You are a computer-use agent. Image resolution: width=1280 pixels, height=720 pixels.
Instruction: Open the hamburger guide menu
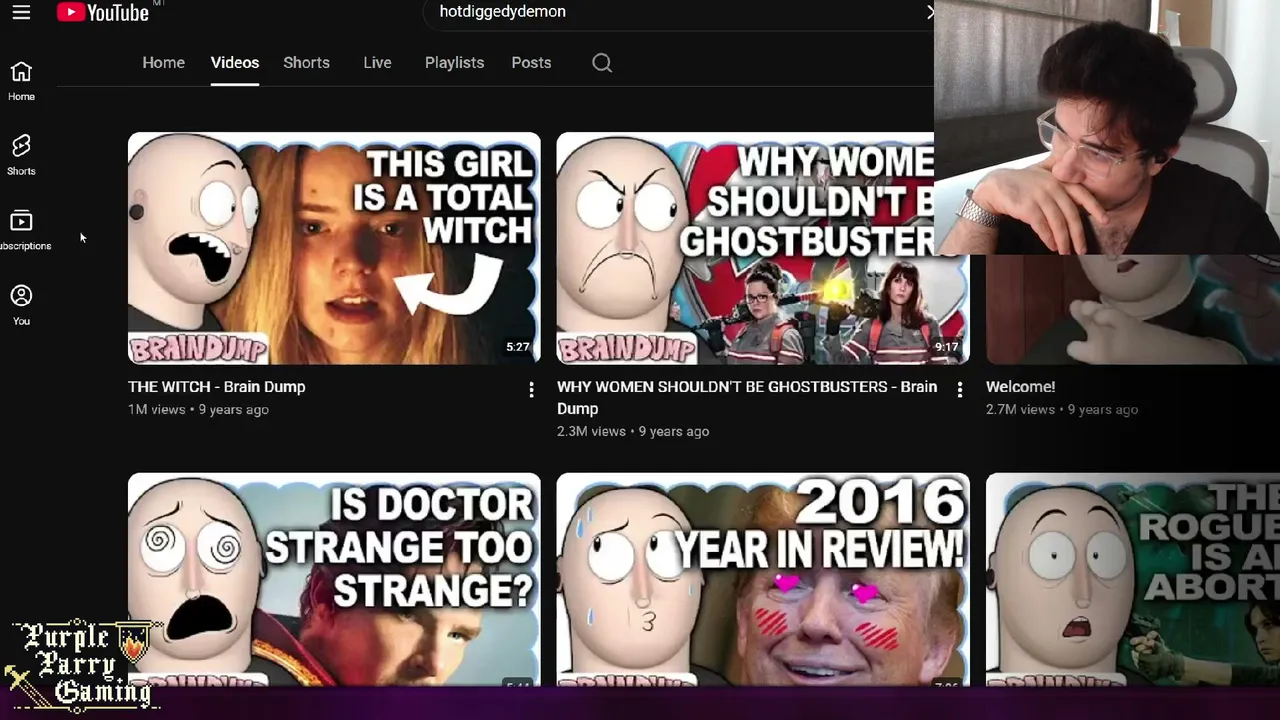[21, 12]
